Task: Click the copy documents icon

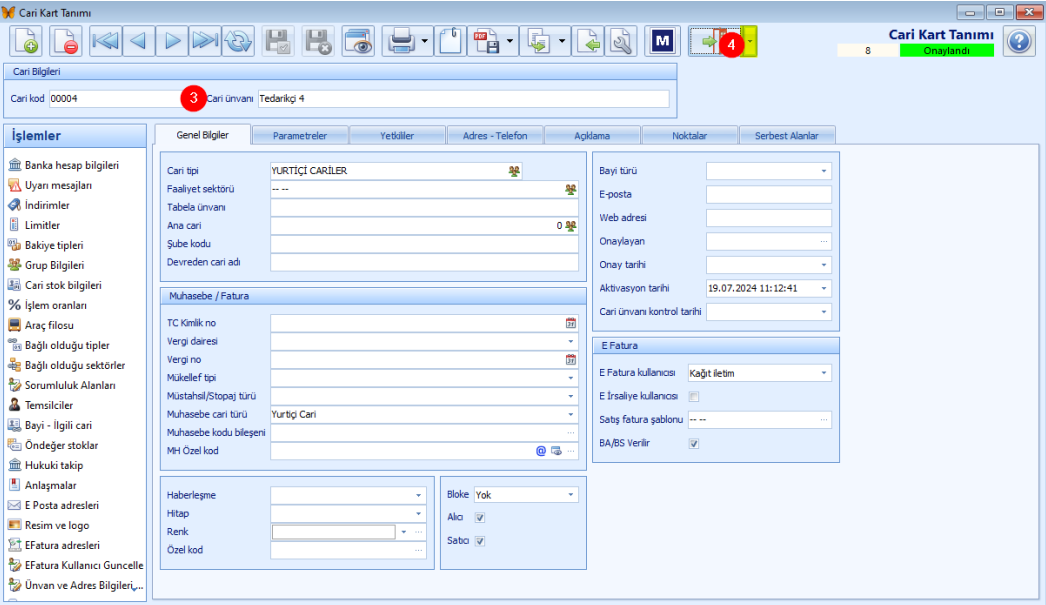Action: click(538, 41)
